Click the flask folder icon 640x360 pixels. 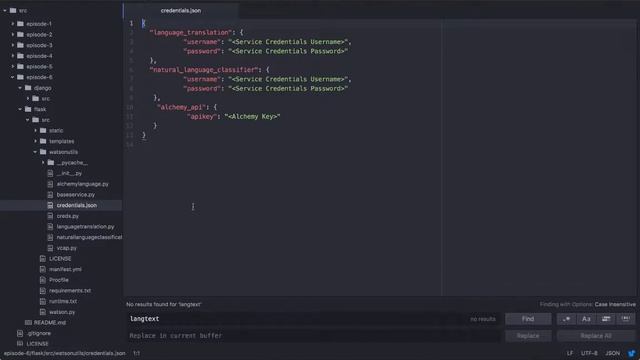click(28, 109)
